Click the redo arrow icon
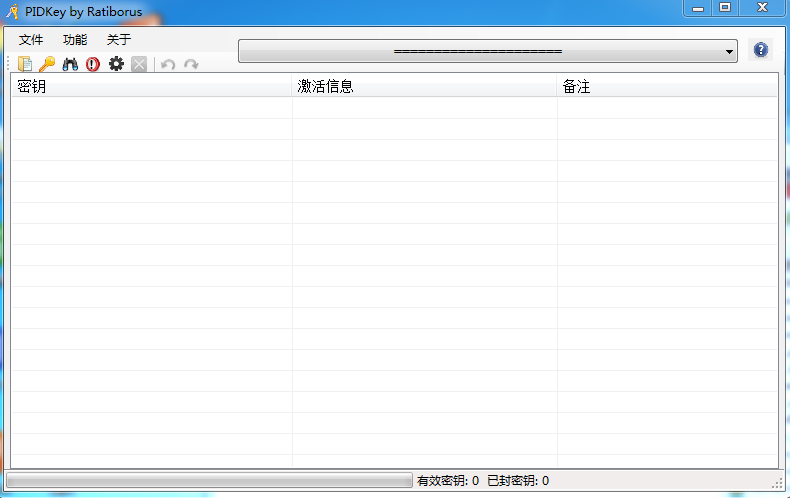This screenshot has width=790, height=498. click(x=191, y=65)
